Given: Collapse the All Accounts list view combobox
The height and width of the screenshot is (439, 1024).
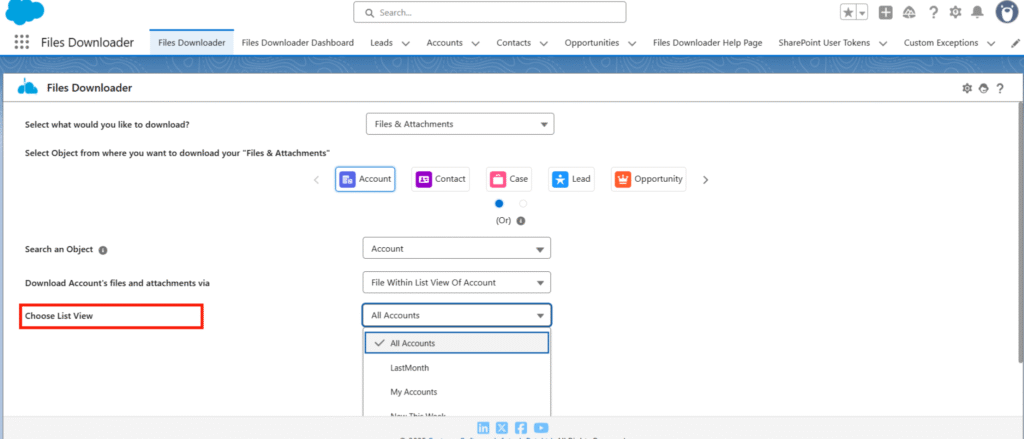Looking at the screenshot, I should coord(456,316).
